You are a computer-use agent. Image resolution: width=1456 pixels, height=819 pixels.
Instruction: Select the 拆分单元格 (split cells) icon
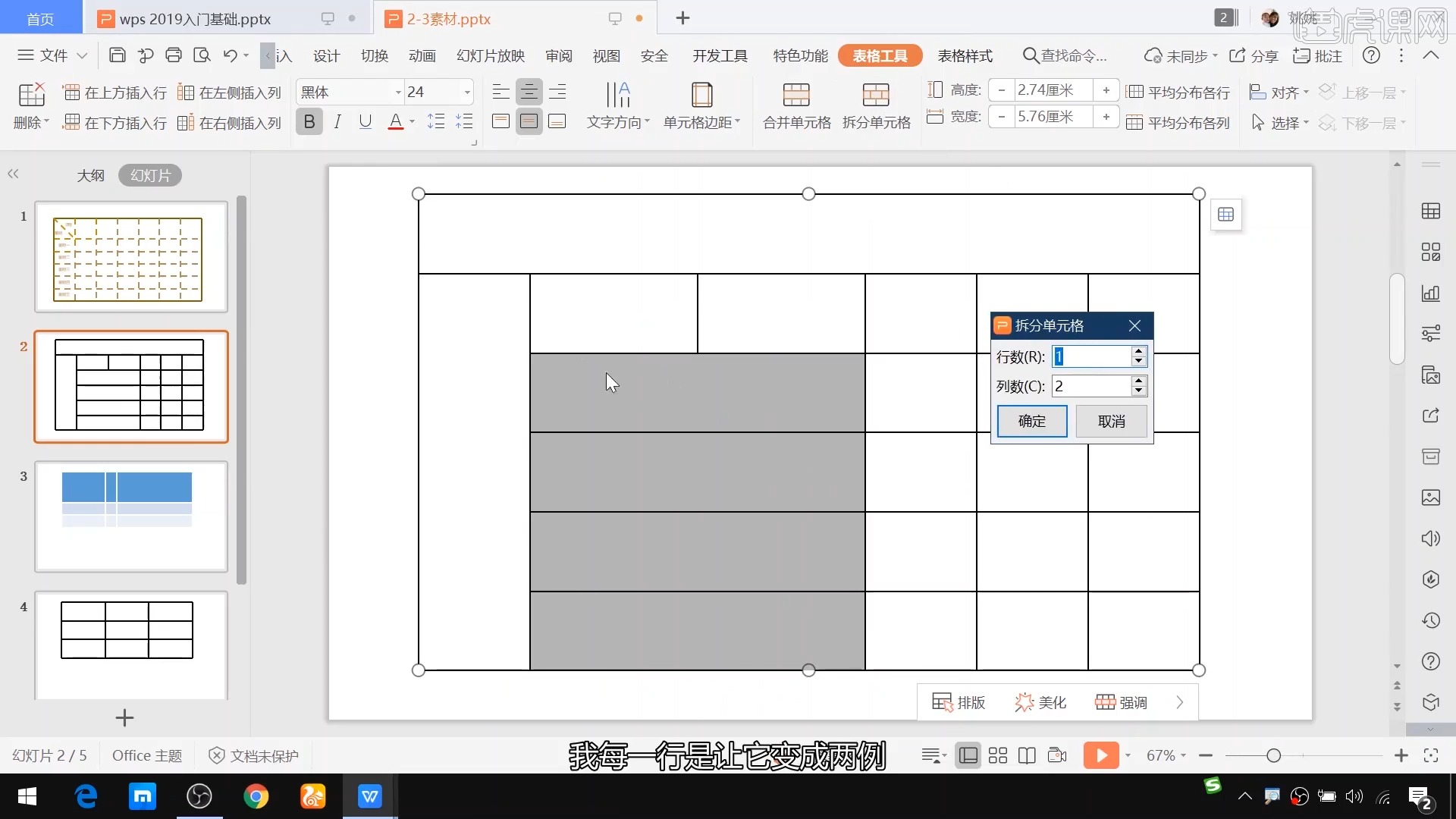tap(876, 105)
